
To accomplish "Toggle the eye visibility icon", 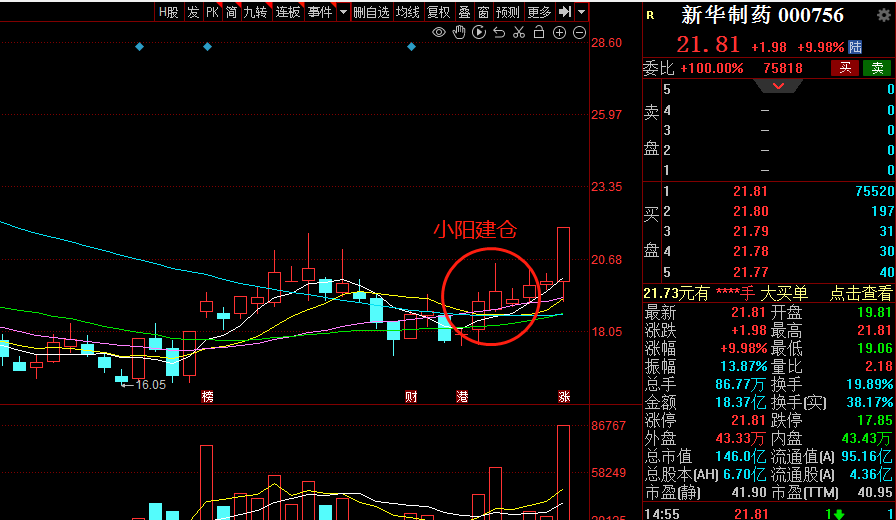I will (x=438, y=33).
